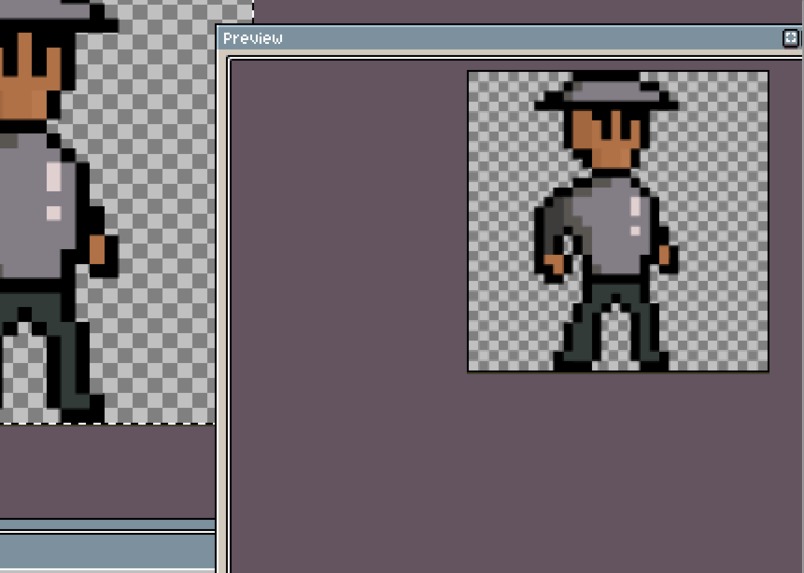This screenshot has width=804, height=573.
Task: Click the preview character's dark green trousers
Action: [611, 321]
